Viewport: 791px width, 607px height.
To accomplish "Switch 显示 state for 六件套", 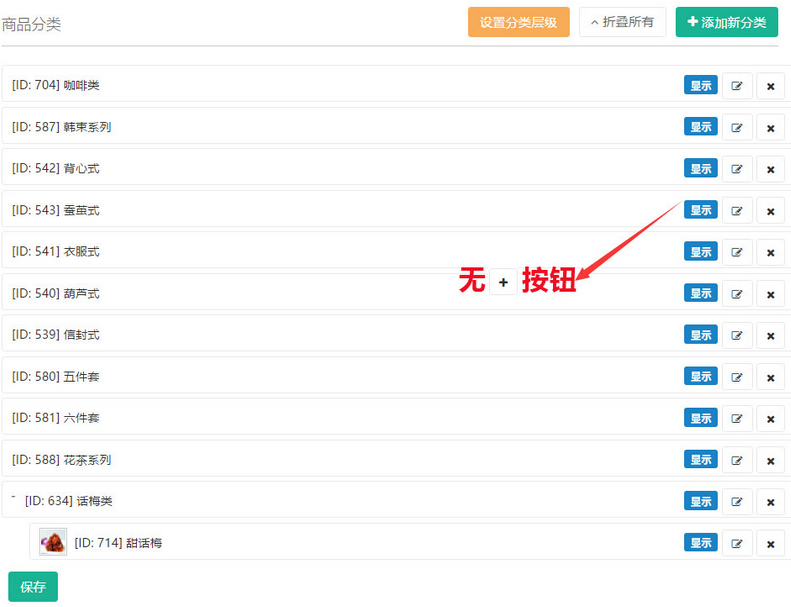I will pos(700,417).
